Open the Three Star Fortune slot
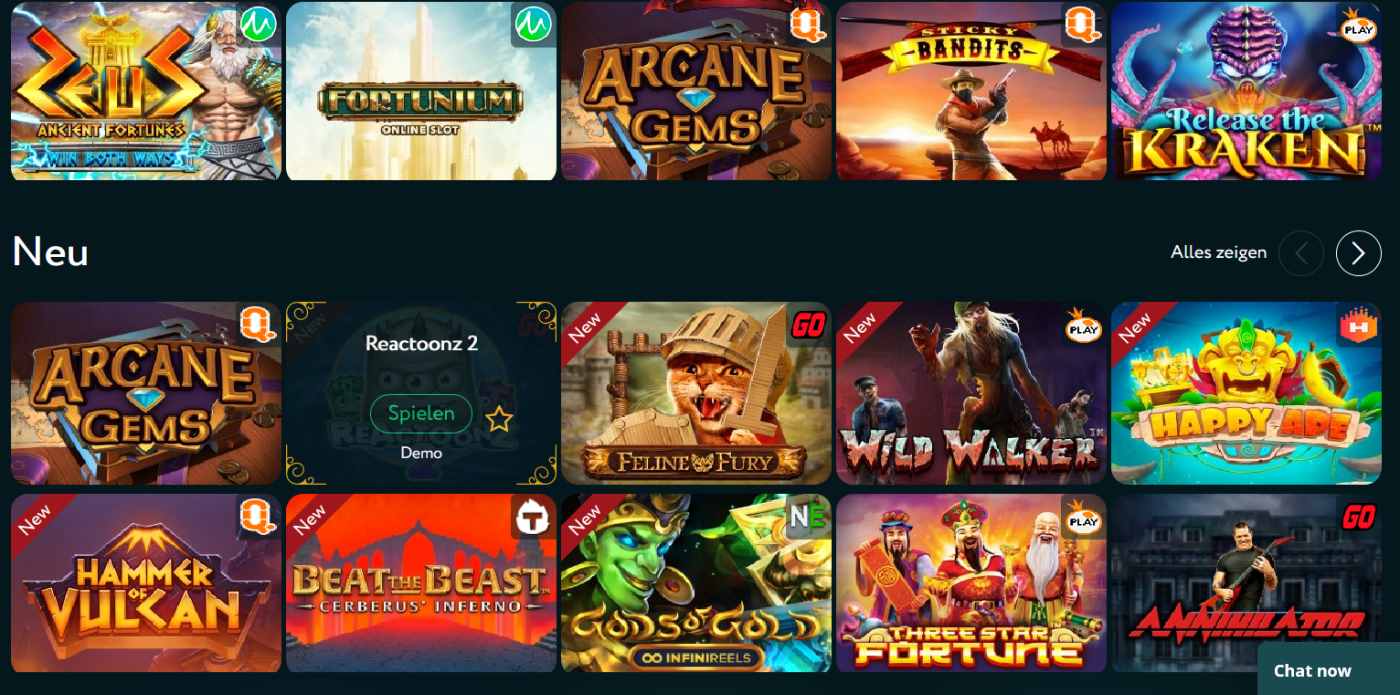Image resolution: width=1400 pixels, height=695 pixels. (x=971, y=583)
